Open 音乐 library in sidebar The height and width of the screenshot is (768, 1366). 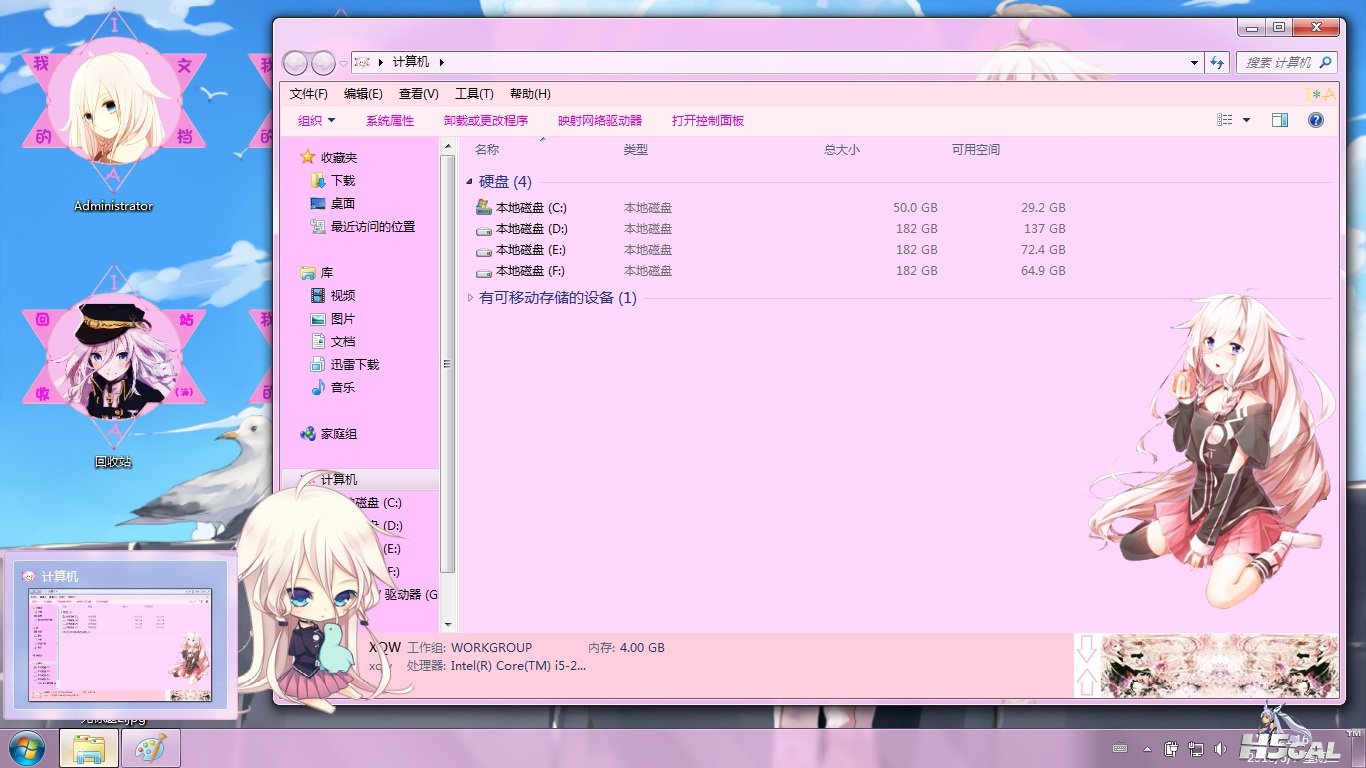343,388
